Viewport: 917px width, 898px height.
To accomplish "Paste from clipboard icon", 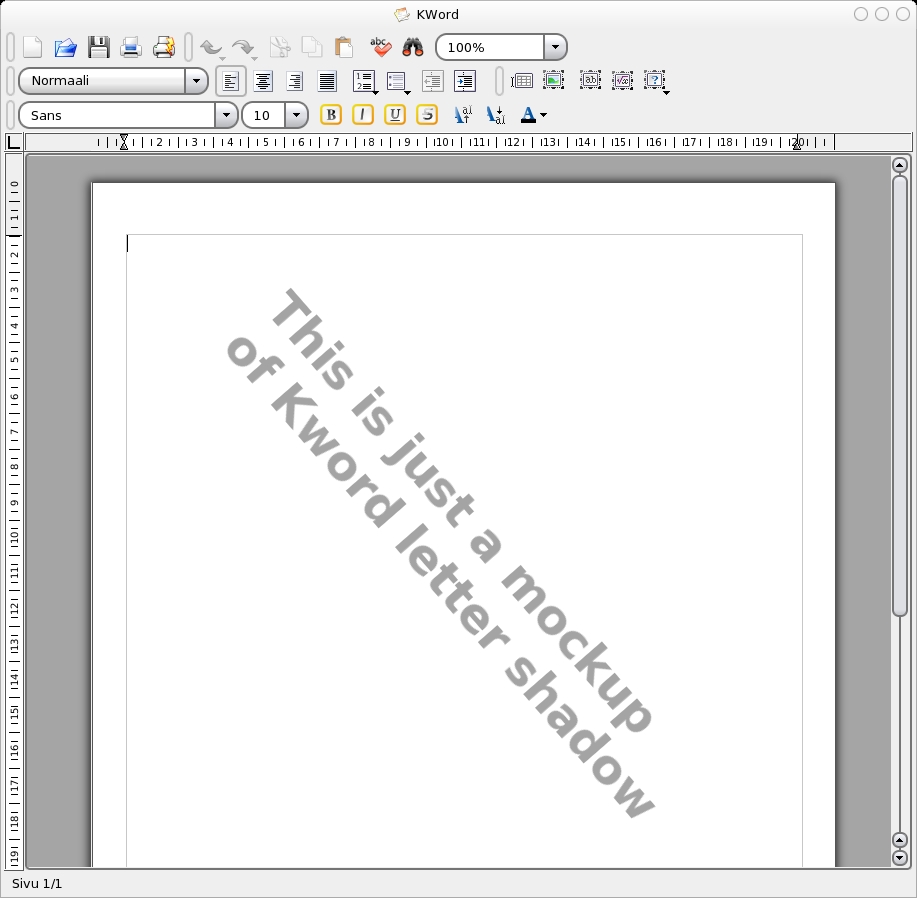I will (344, 47).
